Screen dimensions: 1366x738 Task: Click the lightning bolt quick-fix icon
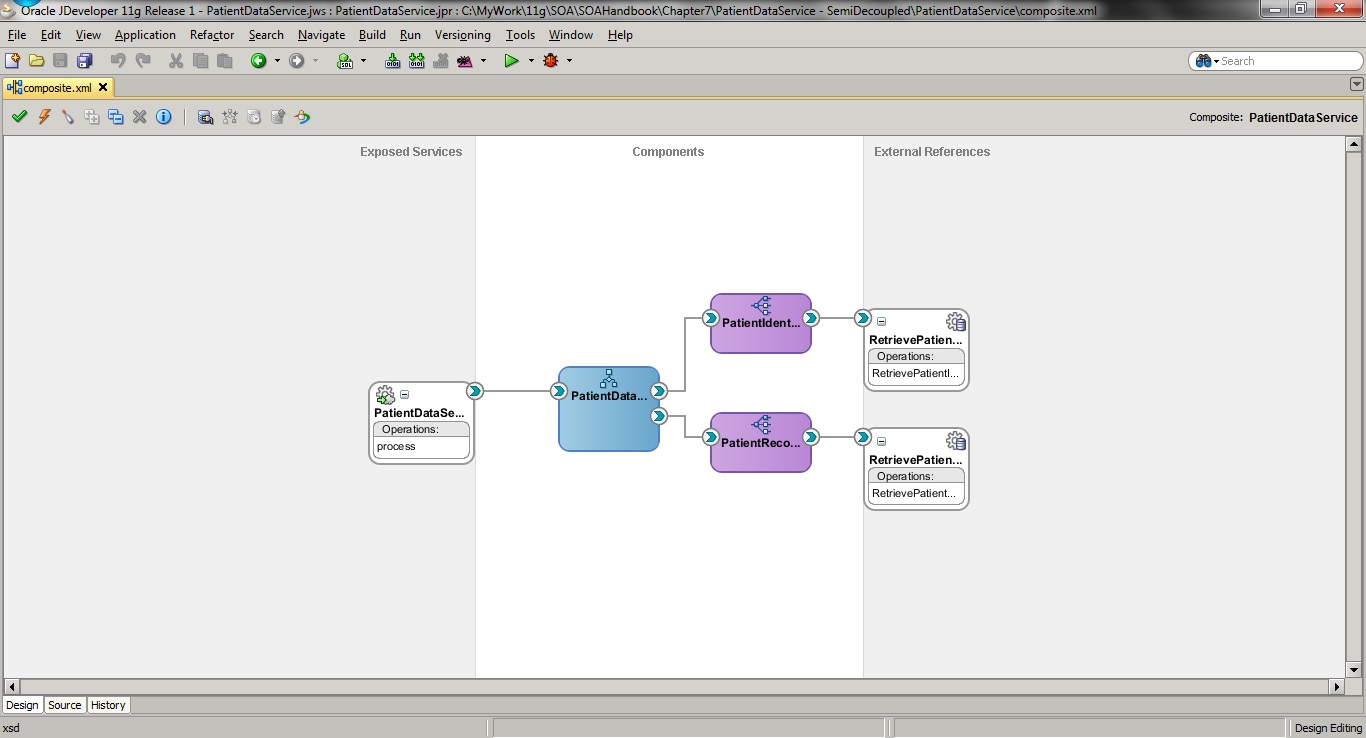[44, 117]
